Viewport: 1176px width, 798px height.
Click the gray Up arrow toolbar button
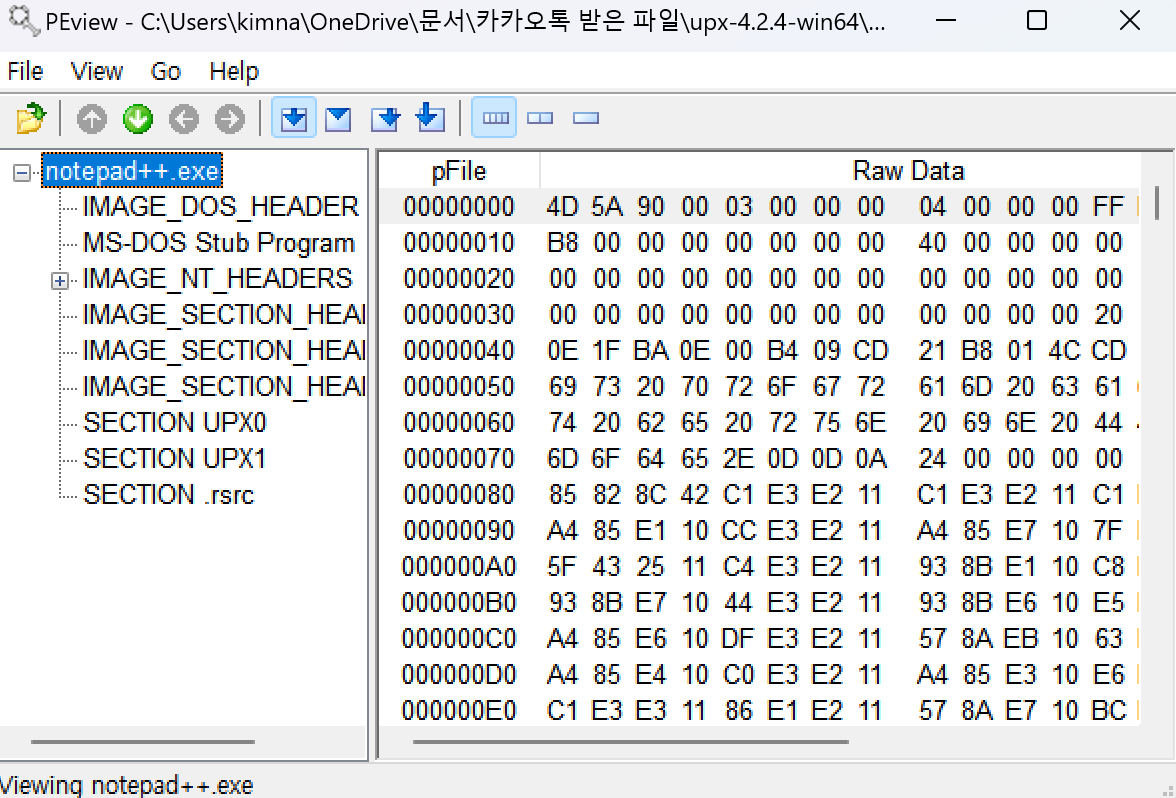92,118
